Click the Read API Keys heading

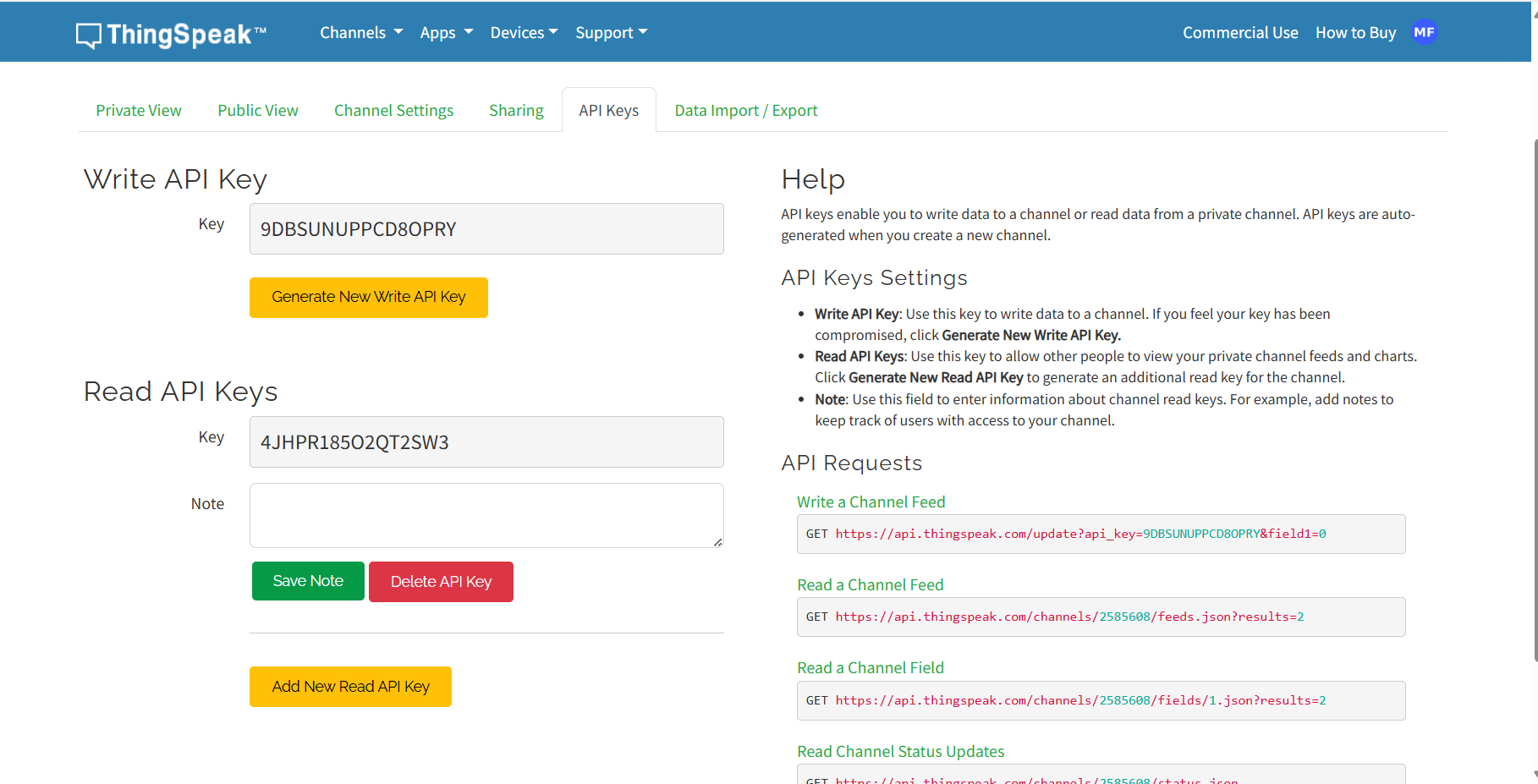pos(180,392)
